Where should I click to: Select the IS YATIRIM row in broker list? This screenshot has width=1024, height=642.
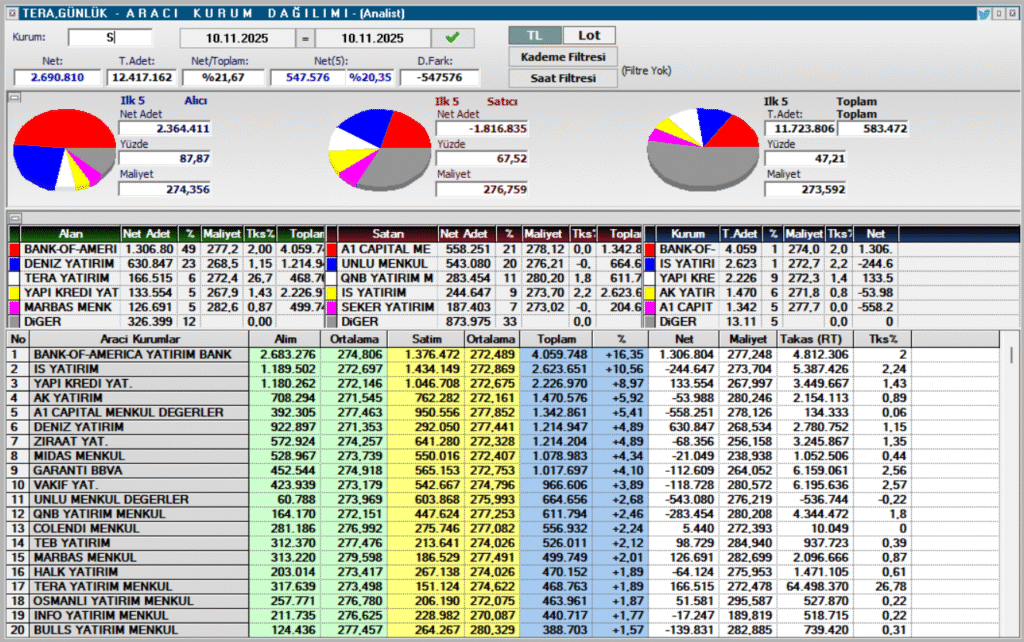(503, 369)
